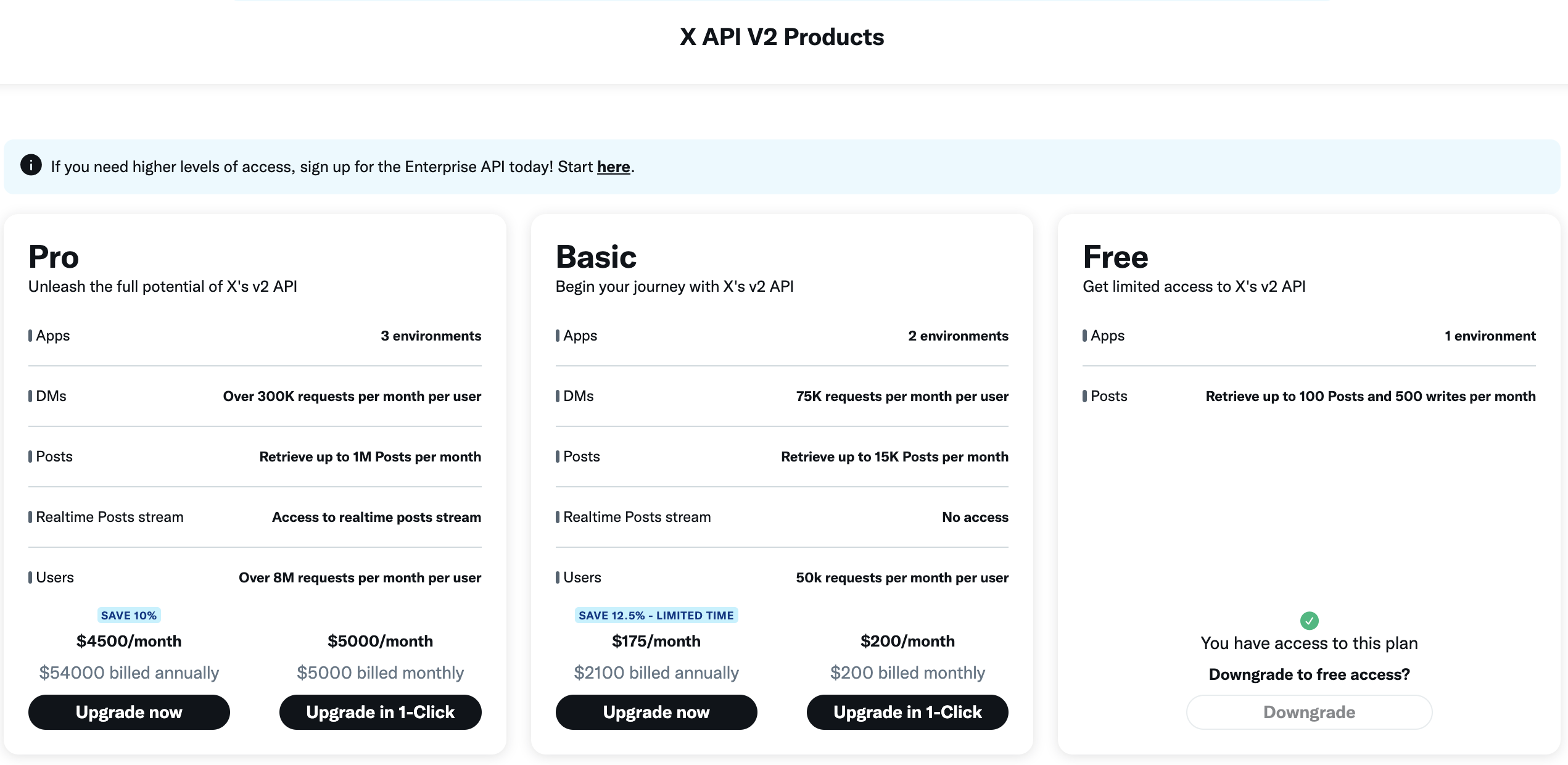The image size is (1568, 765).
Task: Click the DMs label in Basic plan
Action: [579, 396]
